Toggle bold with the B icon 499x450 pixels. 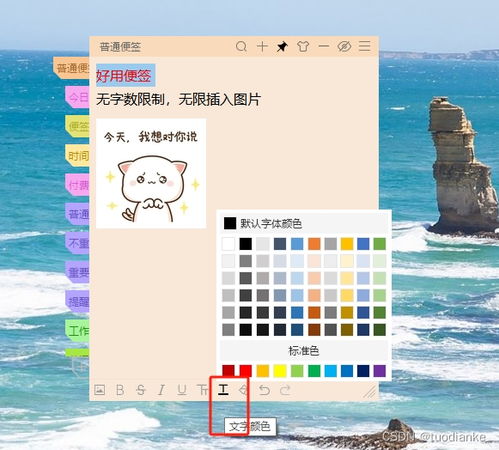coord(120,390)
